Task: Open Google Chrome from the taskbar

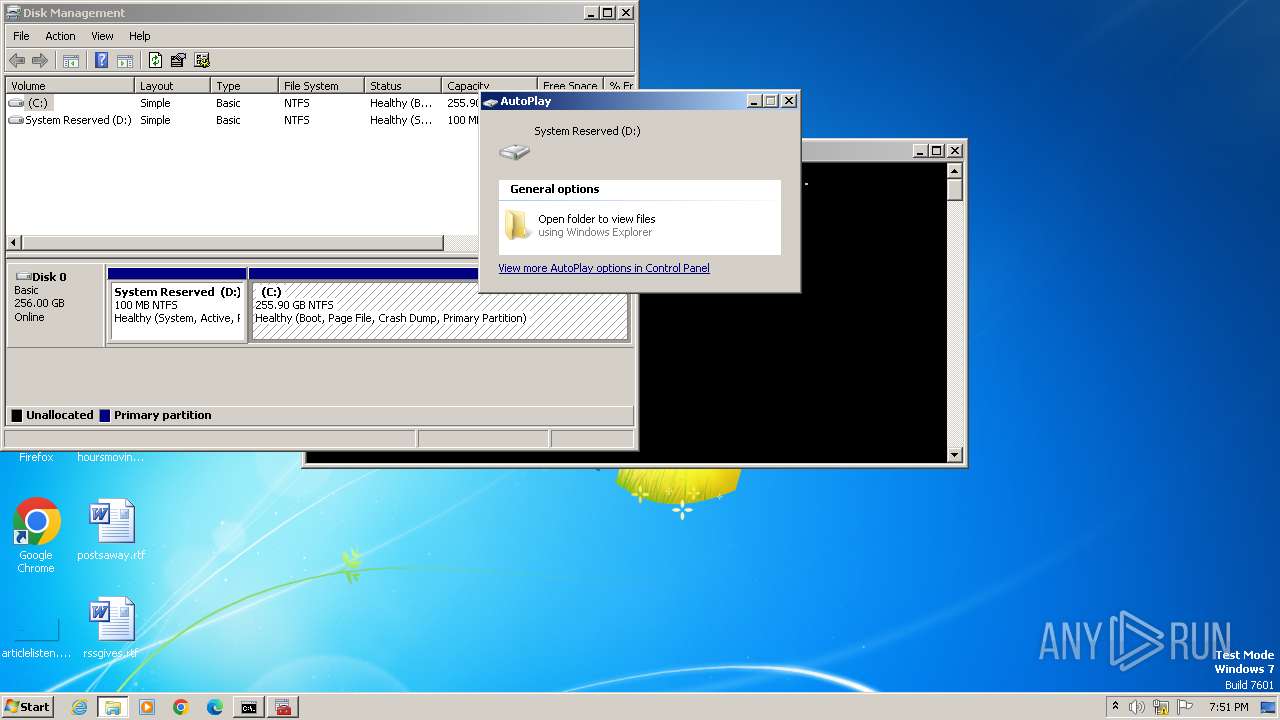Action: pos(181,707)
